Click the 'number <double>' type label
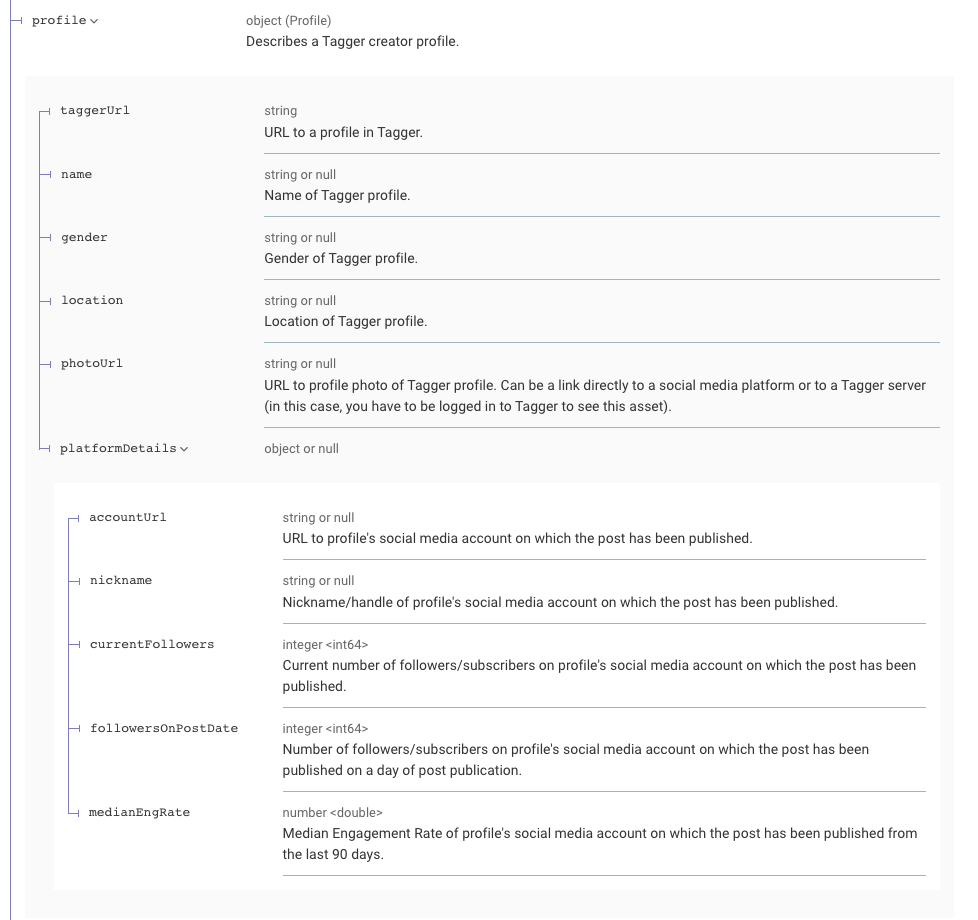978x920 pixels. pyautogui.click(x=332, y=813)
